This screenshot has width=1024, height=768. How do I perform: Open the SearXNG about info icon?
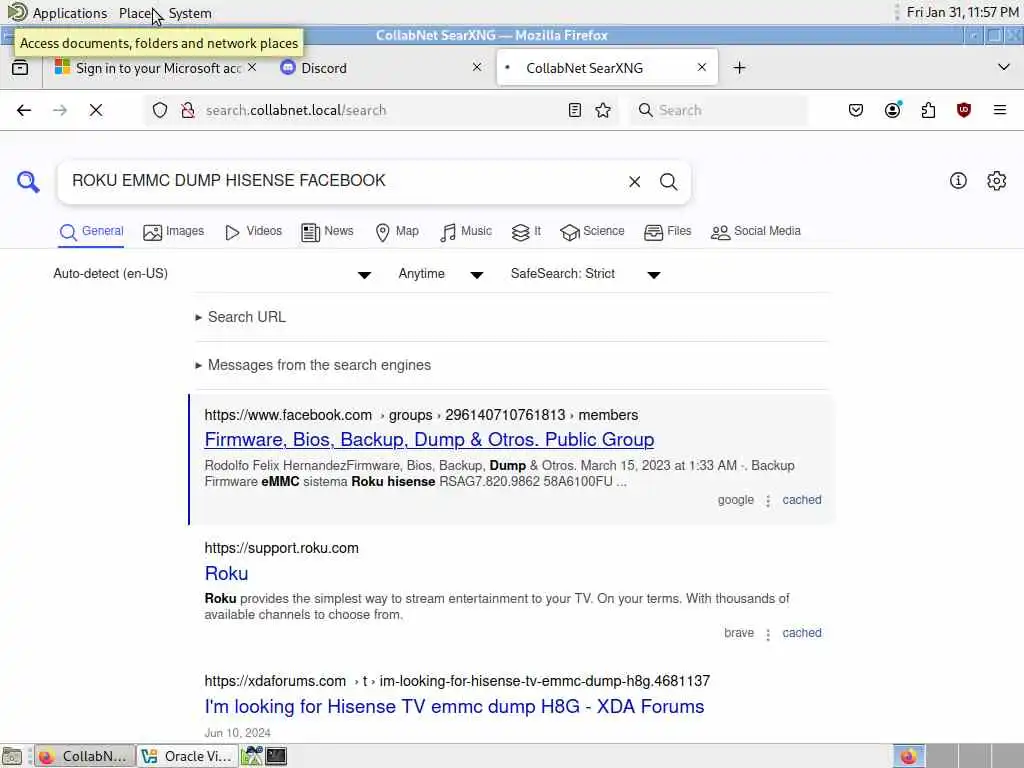958,181
